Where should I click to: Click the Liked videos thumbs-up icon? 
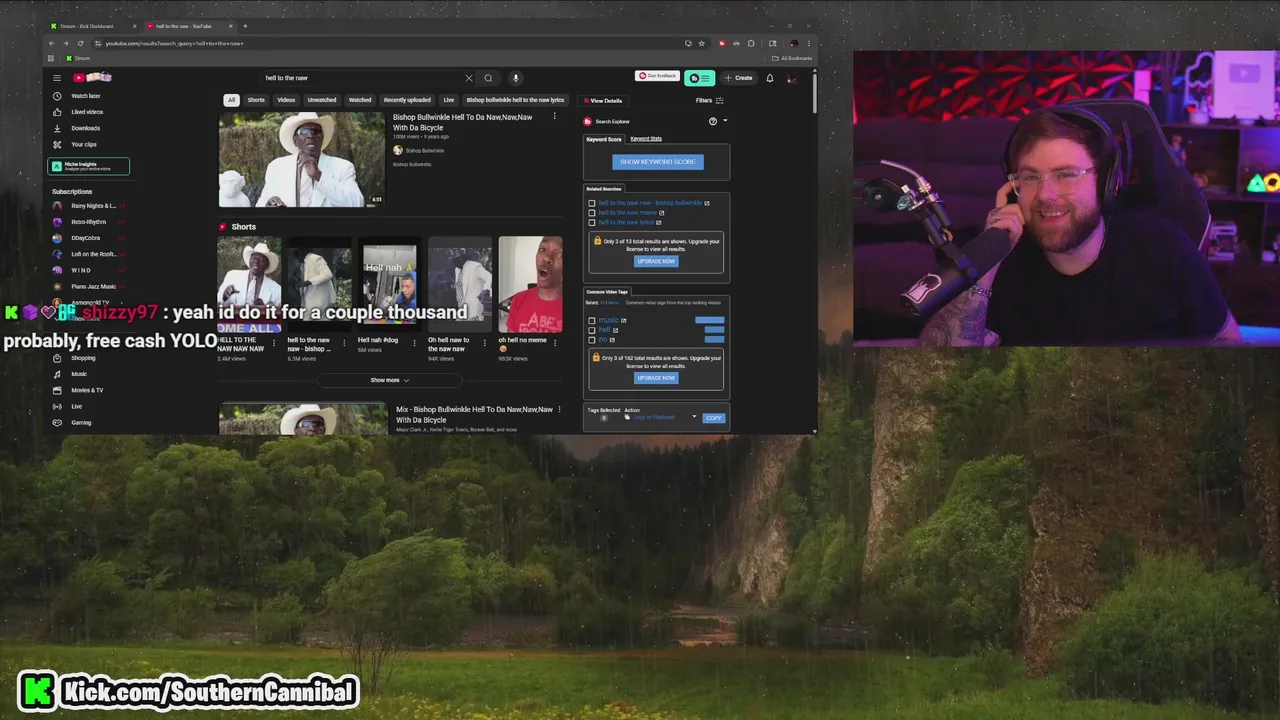57,112
